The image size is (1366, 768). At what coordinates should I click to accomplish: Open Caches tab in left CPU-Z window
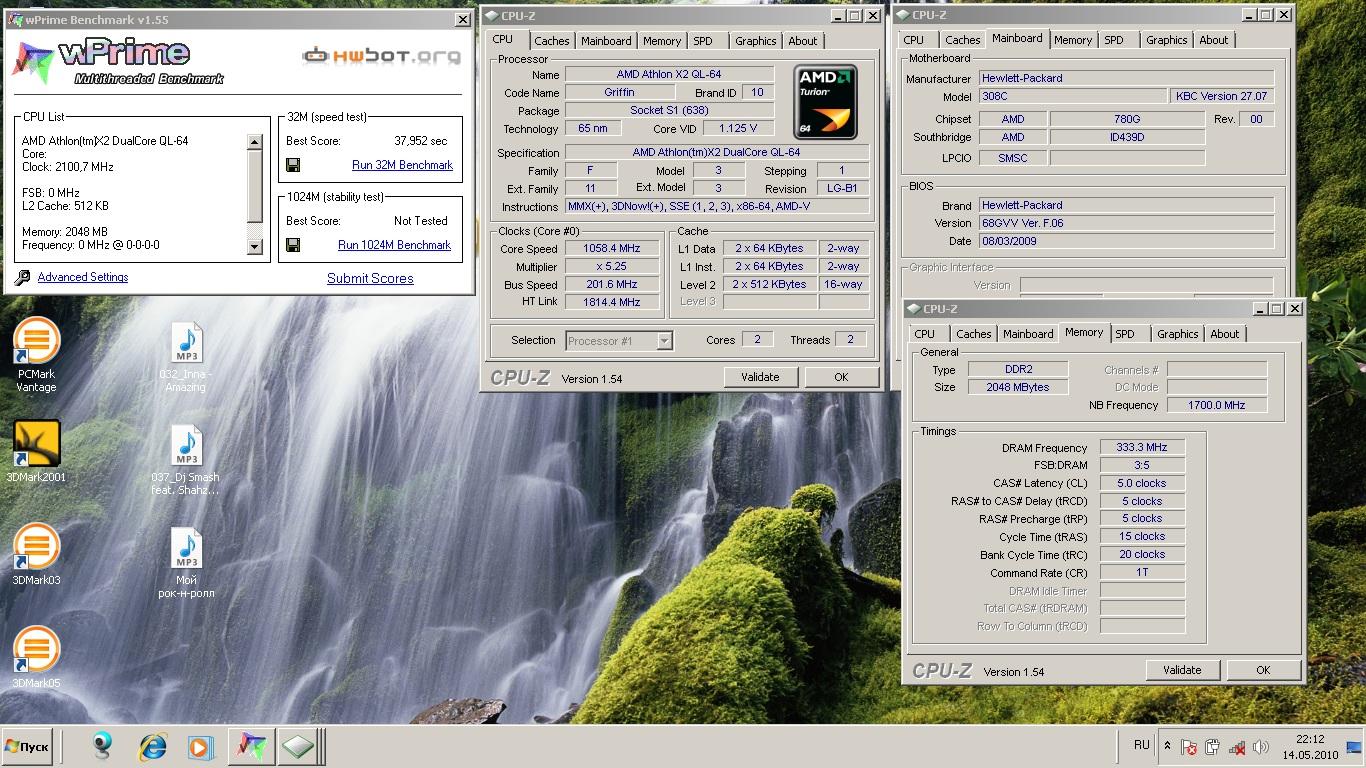[x=551, y=41]
